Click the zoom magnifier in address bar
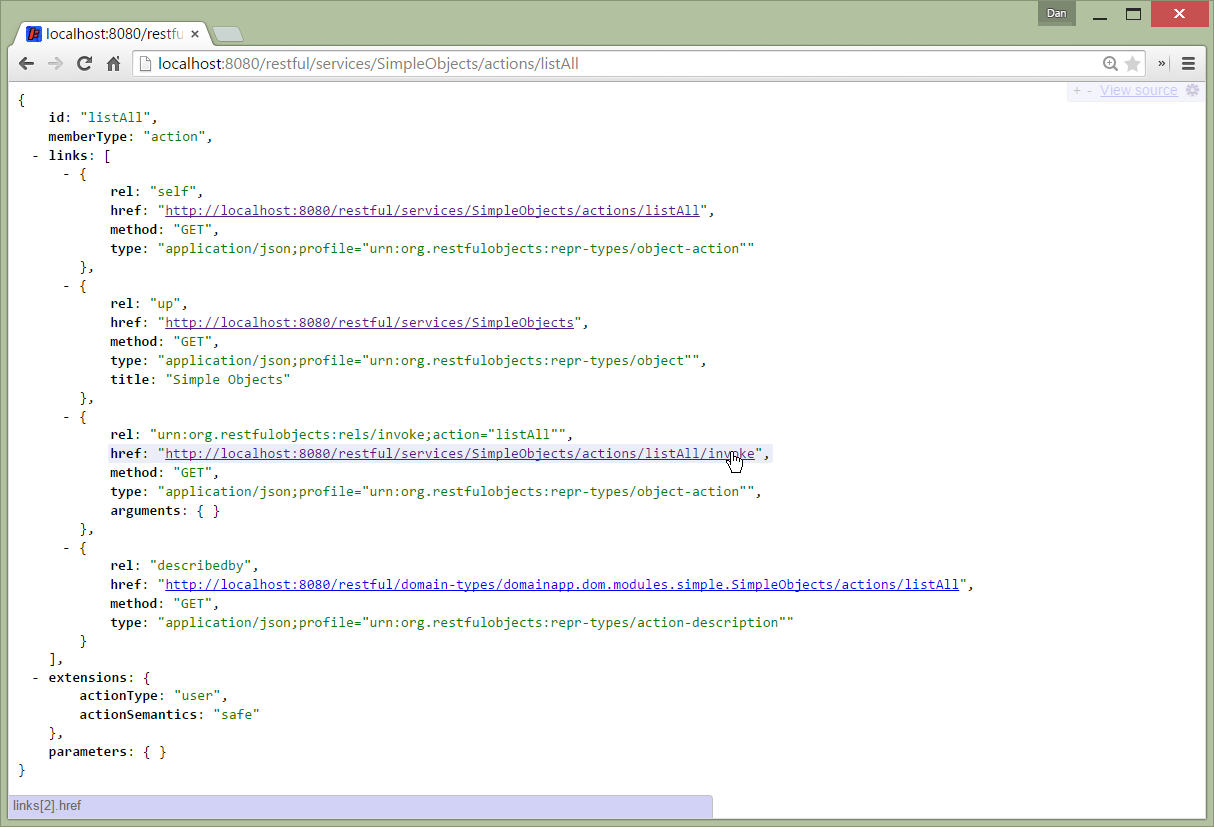 [x=1110, y=64]
